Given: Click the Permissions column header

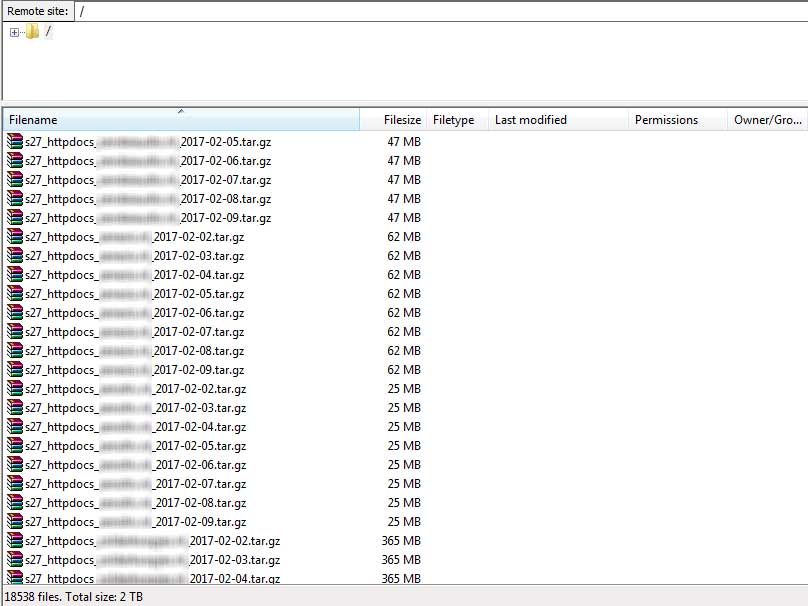Looking at the screenshot, I should pos(666,120).
